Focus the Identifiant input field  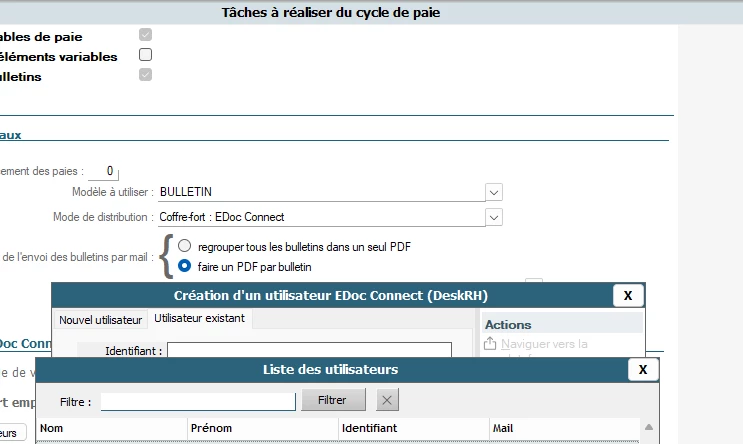(x=309, y=351)
